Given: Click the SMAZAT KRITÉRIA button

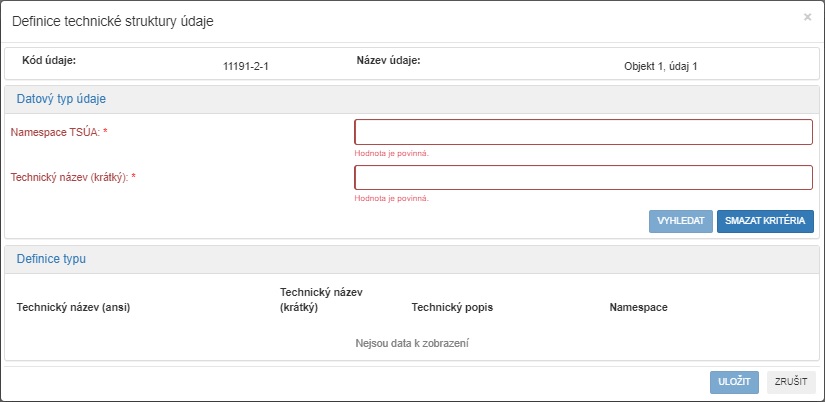Looking at the screenshot, I should coord(765,221).
